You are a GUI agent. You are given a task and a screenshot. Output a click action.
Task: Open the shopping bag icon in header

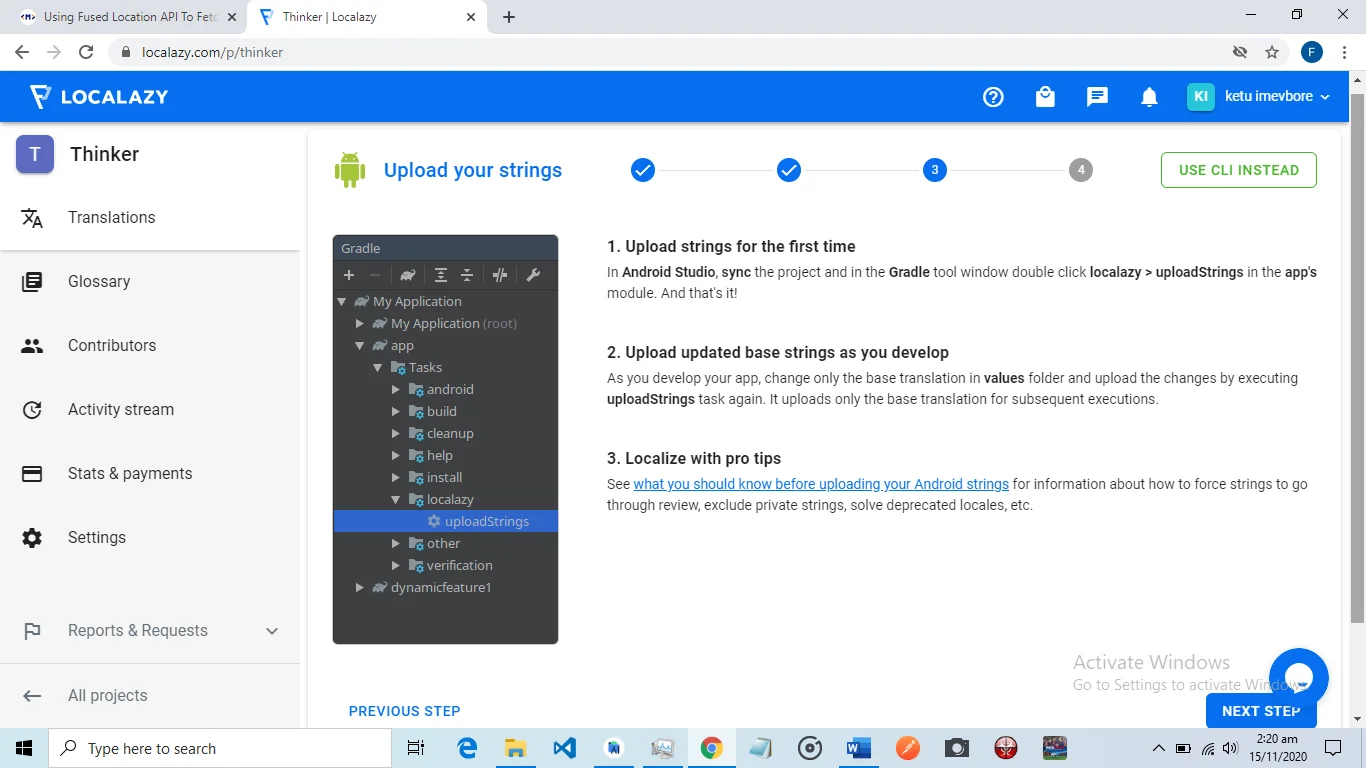[1045, 97]
